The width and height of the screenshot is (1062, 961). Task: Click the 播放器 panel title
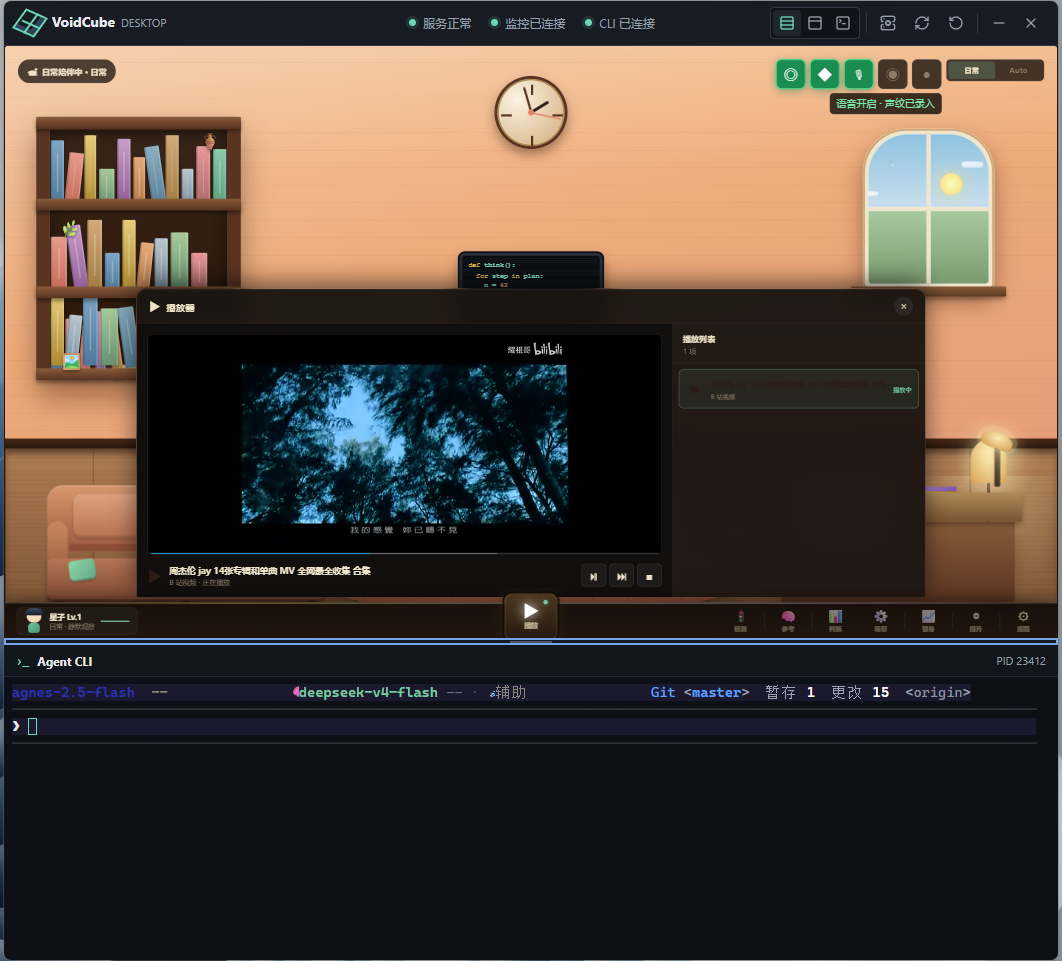coord(180,307)
